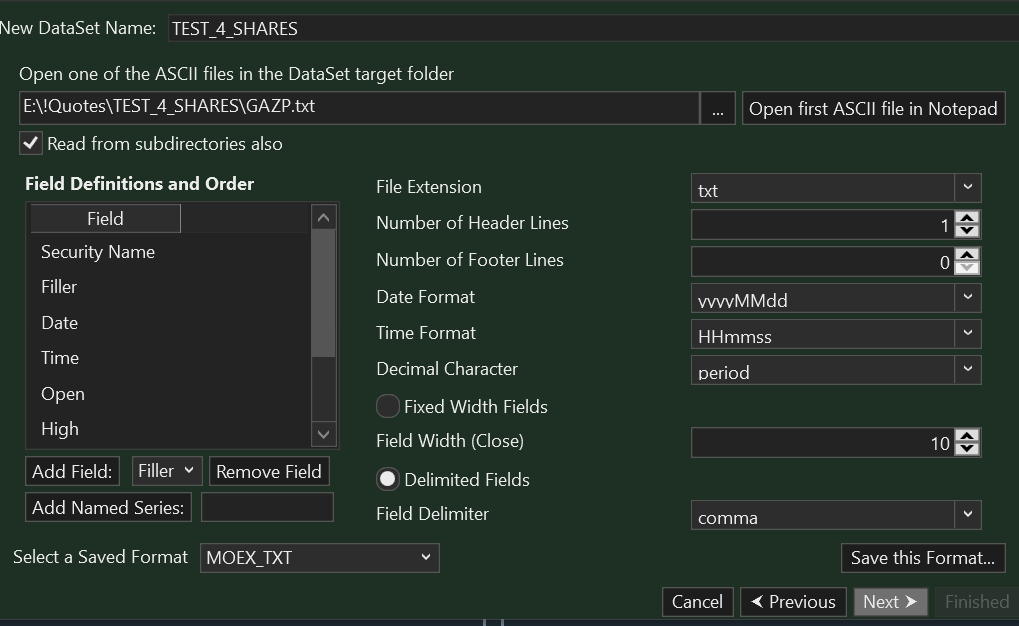Screen dimensions: 1019x626
Task: Uncheck Read from subdirectories also
Action: coord(32,144)
